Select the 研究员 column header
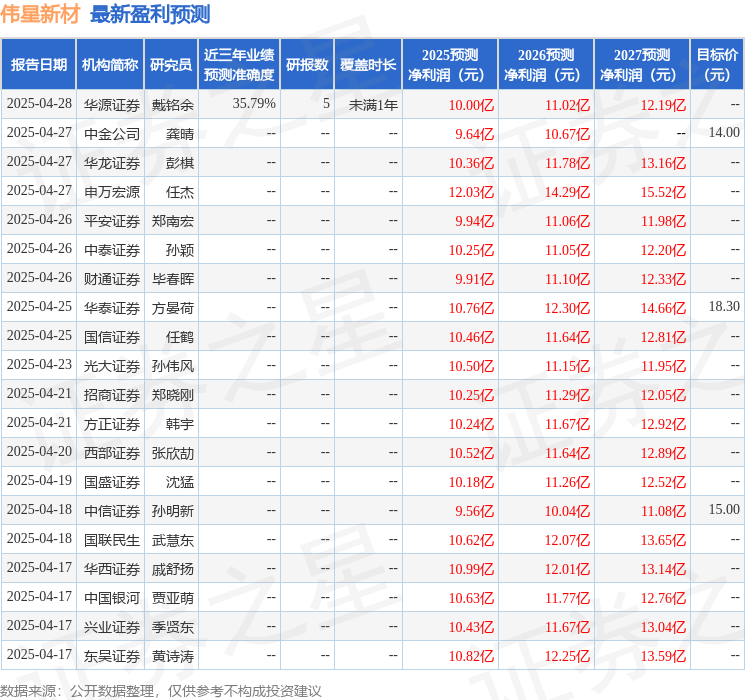 (171, 65)
